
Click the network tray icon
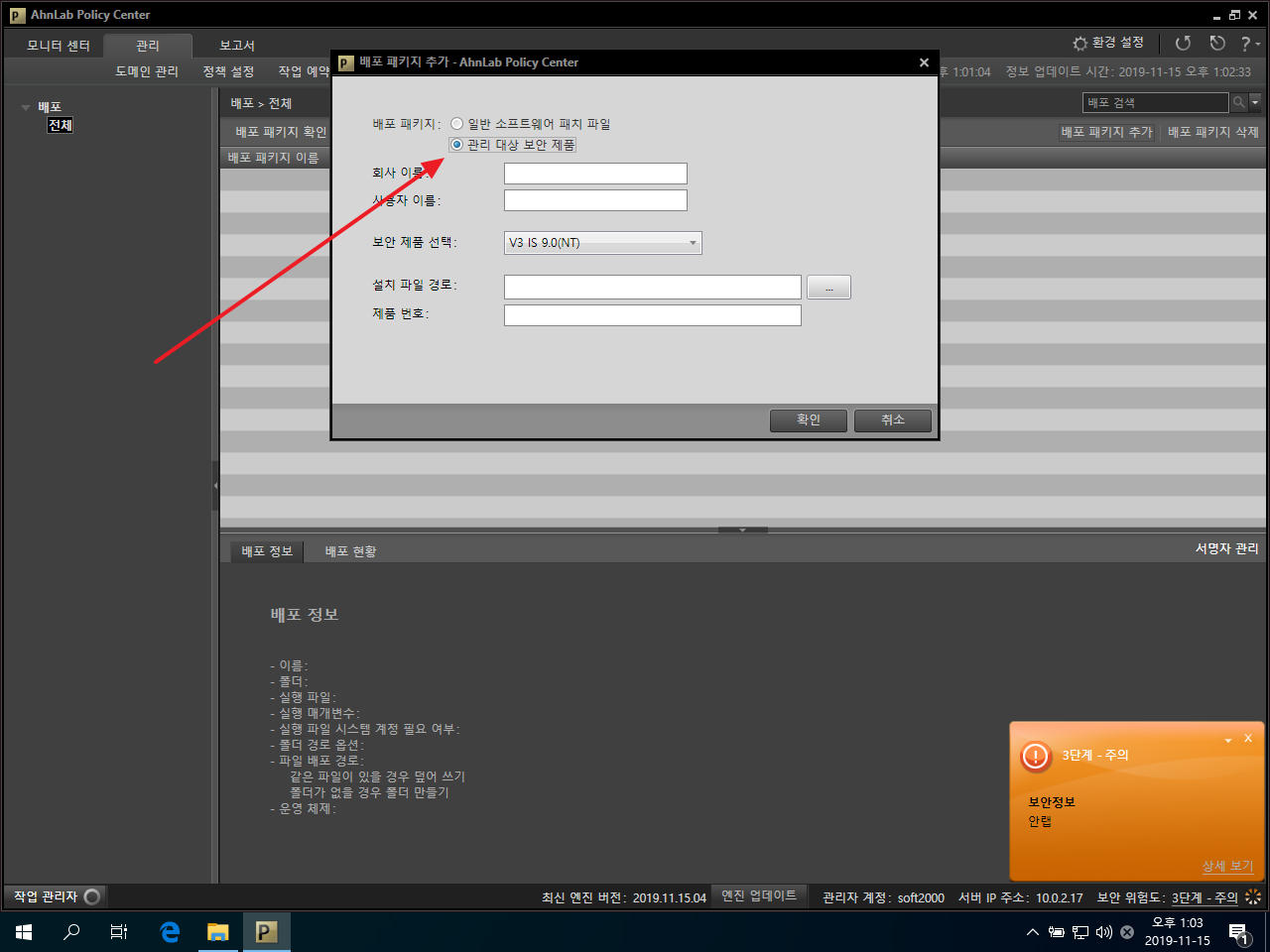coord(1079,932)
